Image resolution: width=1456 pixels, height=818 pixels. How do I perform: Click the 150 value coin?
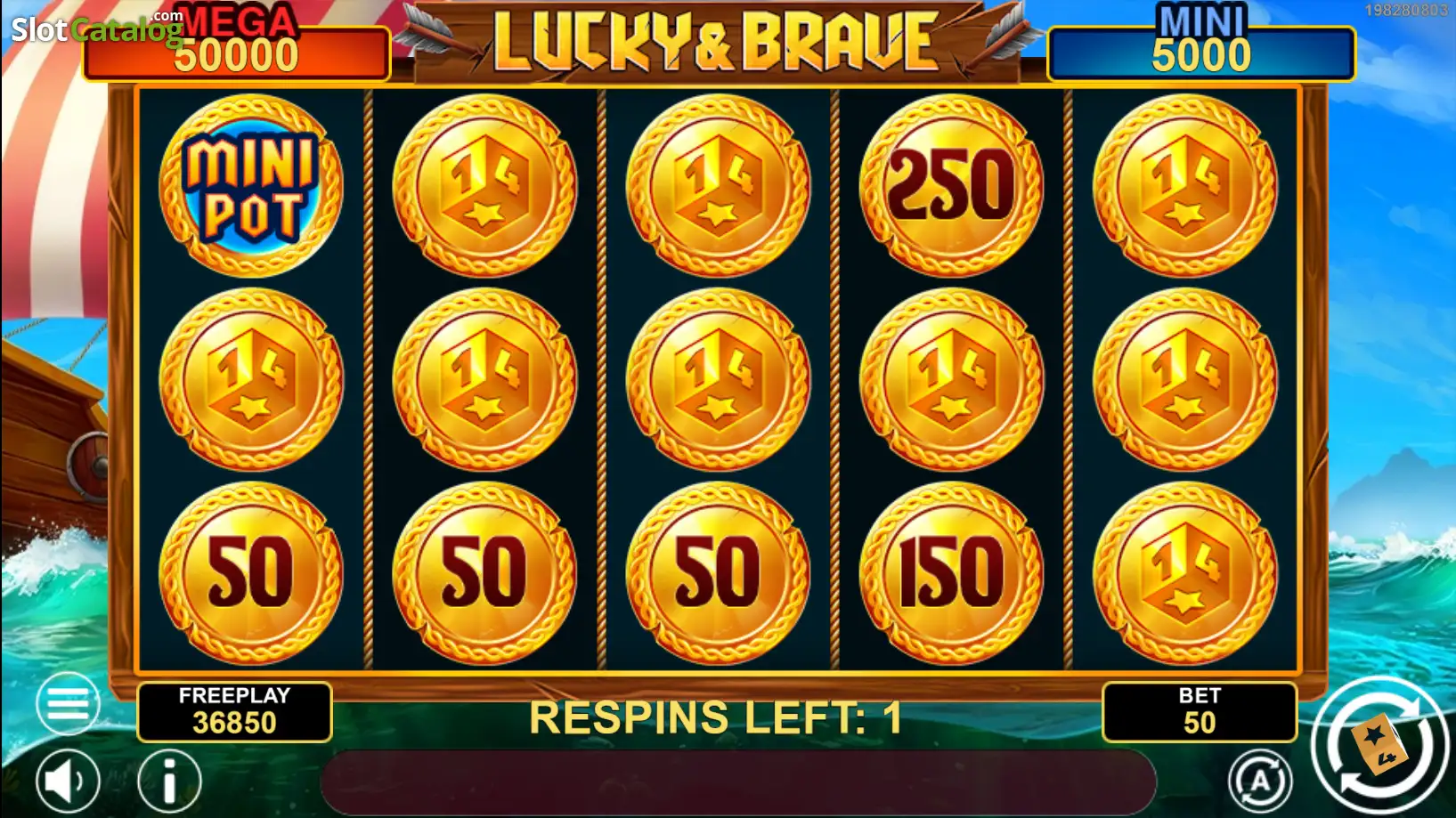(x=951, y=573)
